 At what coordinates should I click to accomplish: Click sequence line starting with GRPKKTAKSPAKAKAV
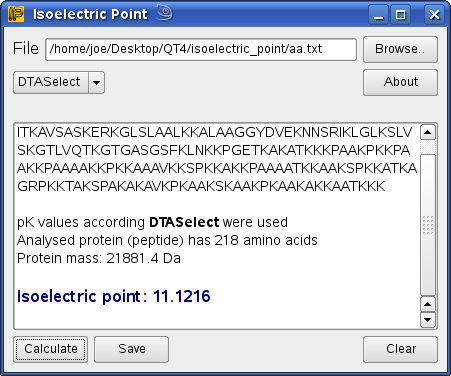click(201, 187)
